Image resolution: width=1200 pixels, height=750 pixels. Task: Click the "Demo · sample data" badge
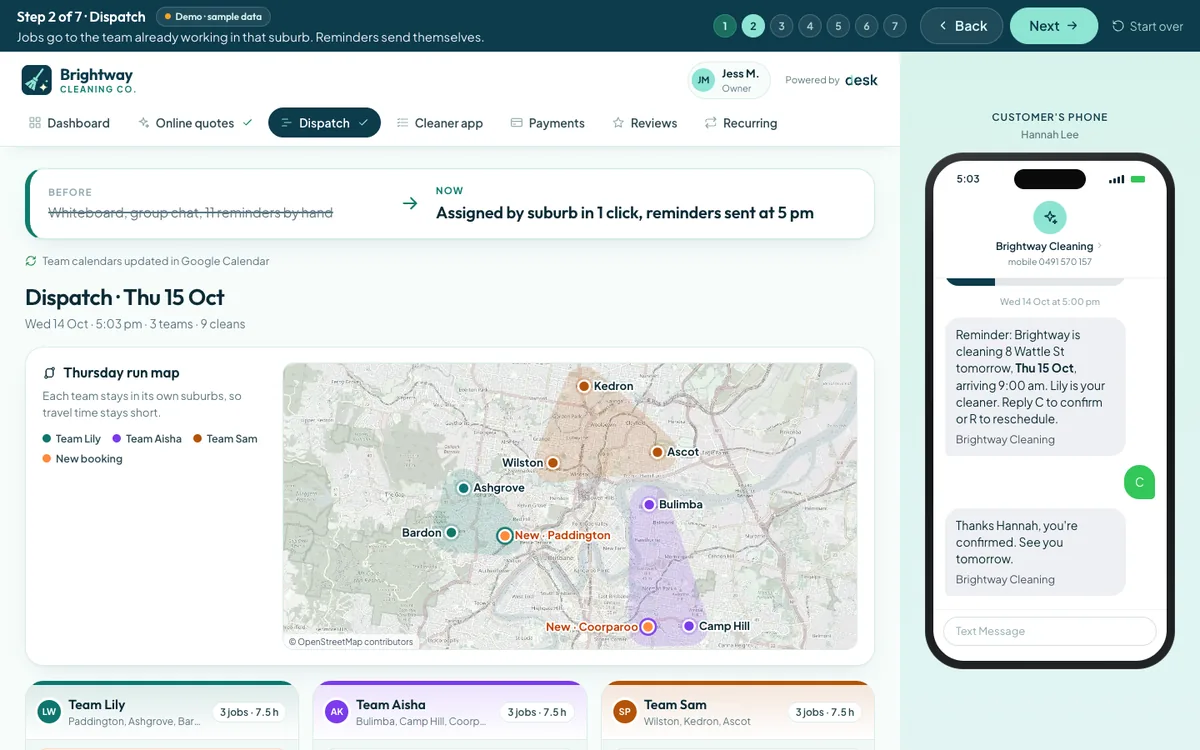click(213, 17)
